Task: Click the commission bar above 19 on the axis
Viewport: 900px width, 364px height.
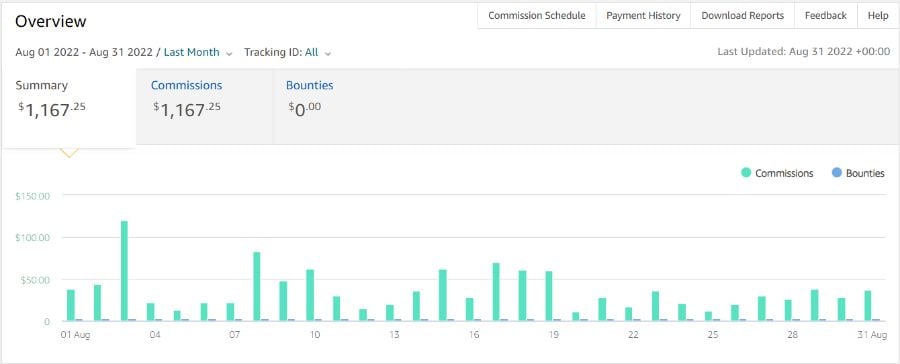Action: coord(549,296)
